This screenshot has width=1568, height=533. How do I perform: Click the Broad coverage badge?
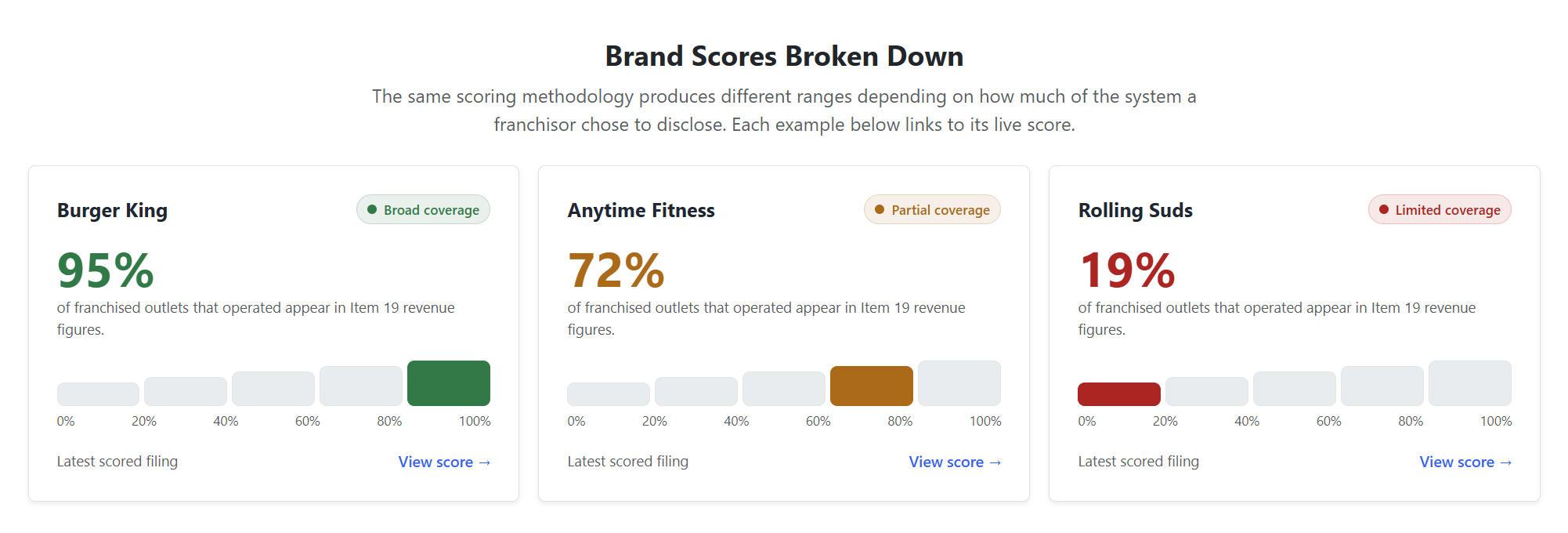tap(423, 210)
